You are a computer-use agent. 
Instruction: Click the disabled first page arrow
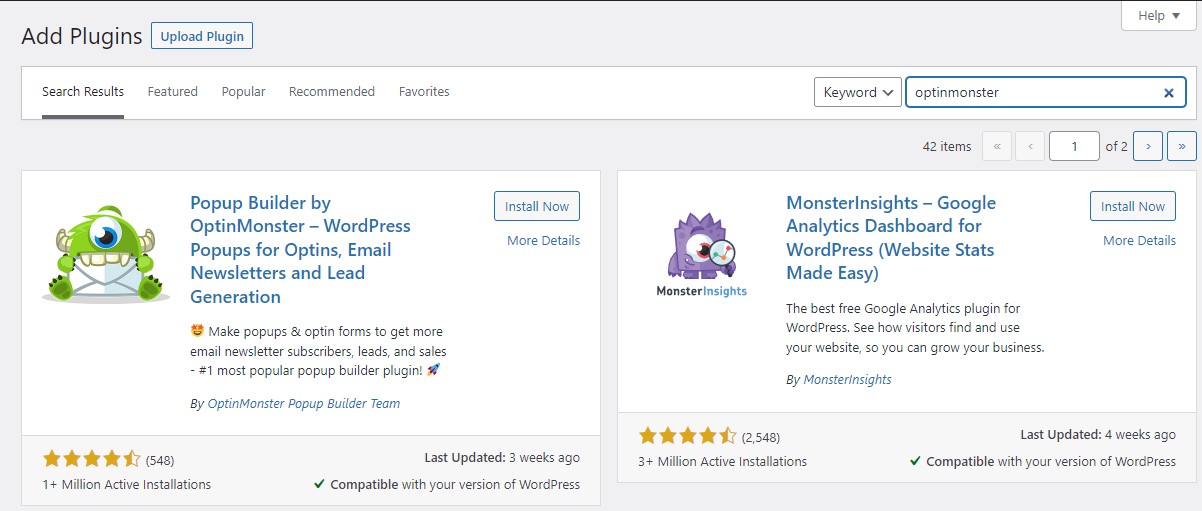coord(997,146)
